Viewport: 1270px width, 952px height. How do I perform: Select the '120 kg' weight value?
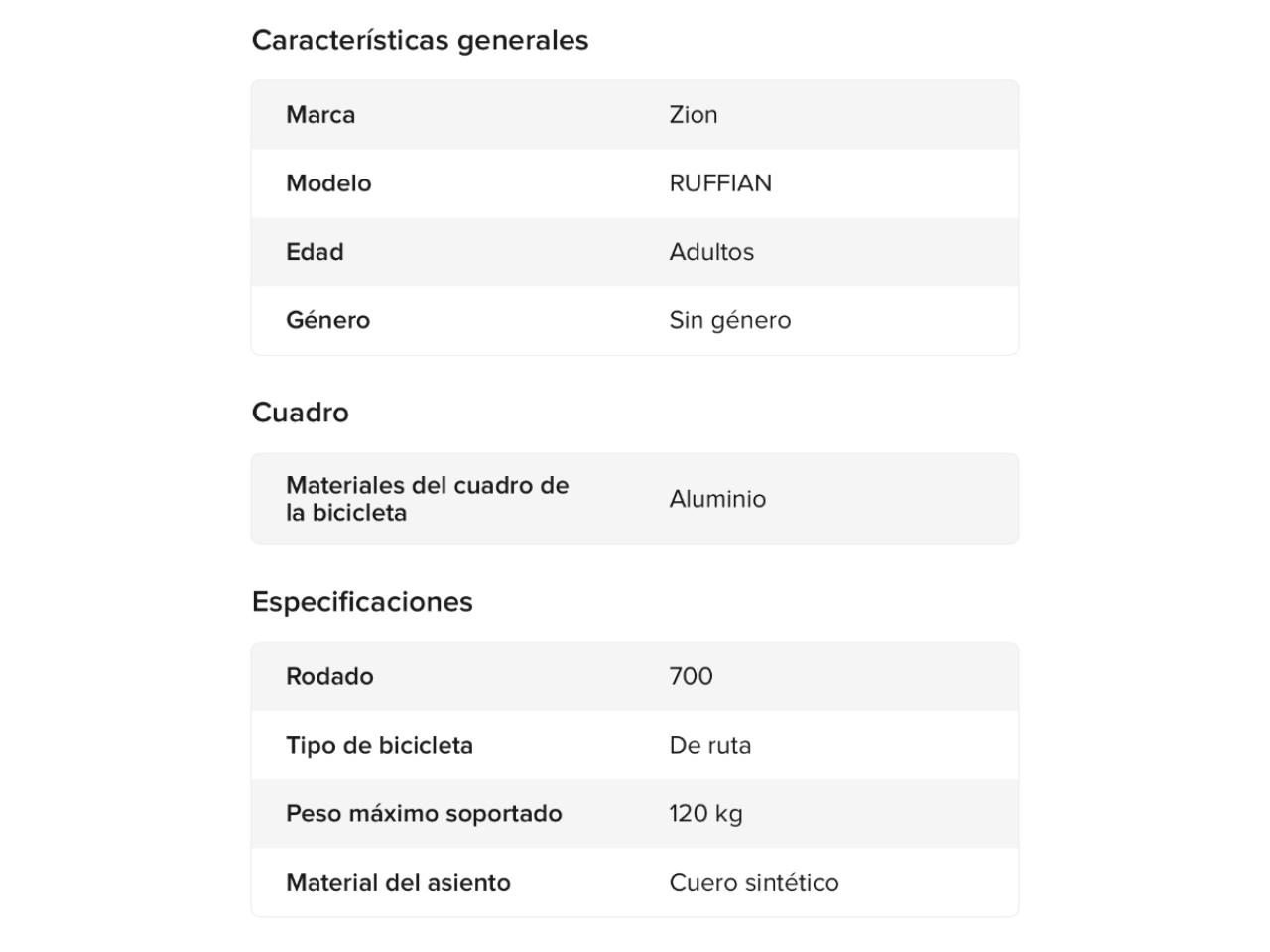(705, 813)
